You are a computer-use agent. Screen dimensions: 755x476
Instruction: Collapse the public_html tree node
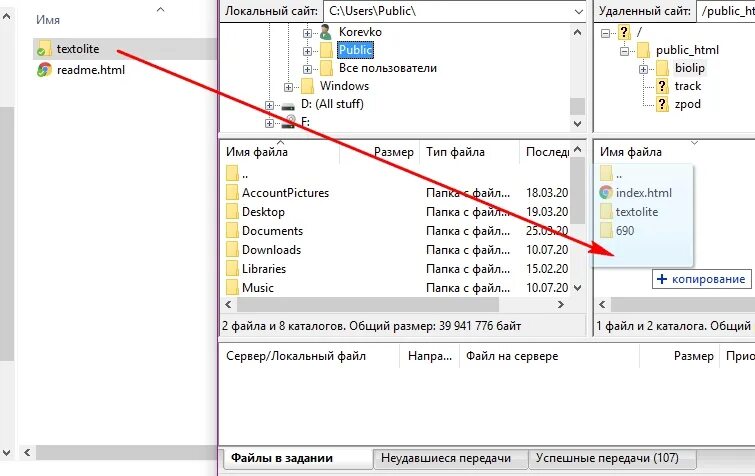click(x=624, y=51)
